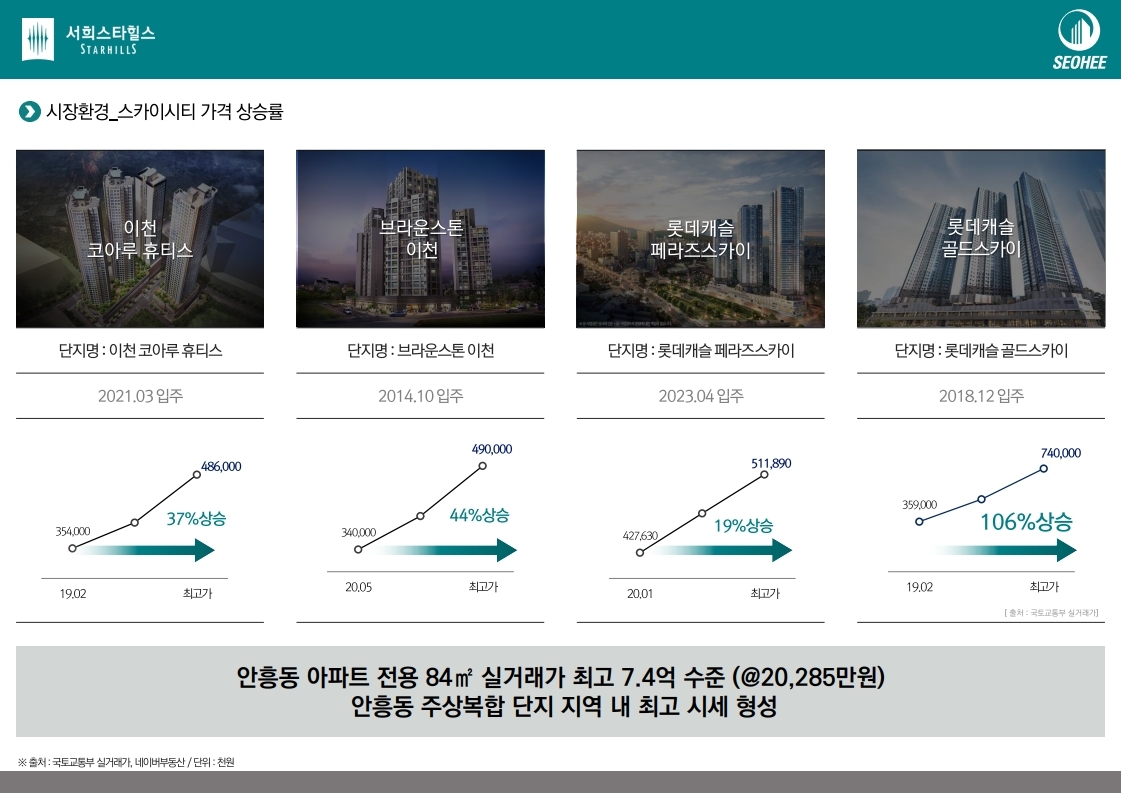Click the green arrow under 106%상승

[1005, 550]
